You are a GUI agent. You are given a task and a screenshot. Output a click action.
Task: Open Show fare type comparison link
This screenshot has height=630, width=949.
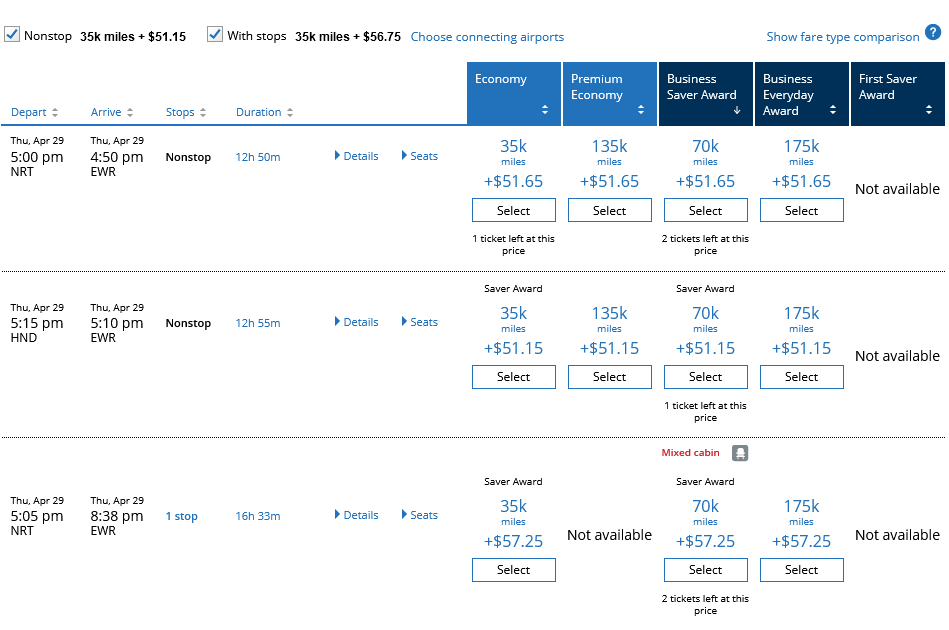tap(842, 37)
